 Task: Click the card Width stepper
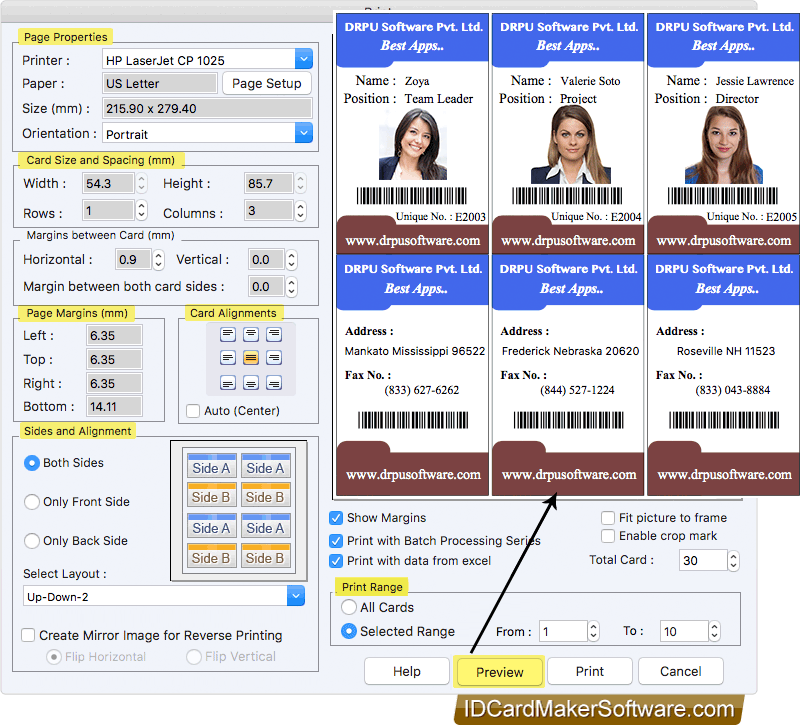142,183
